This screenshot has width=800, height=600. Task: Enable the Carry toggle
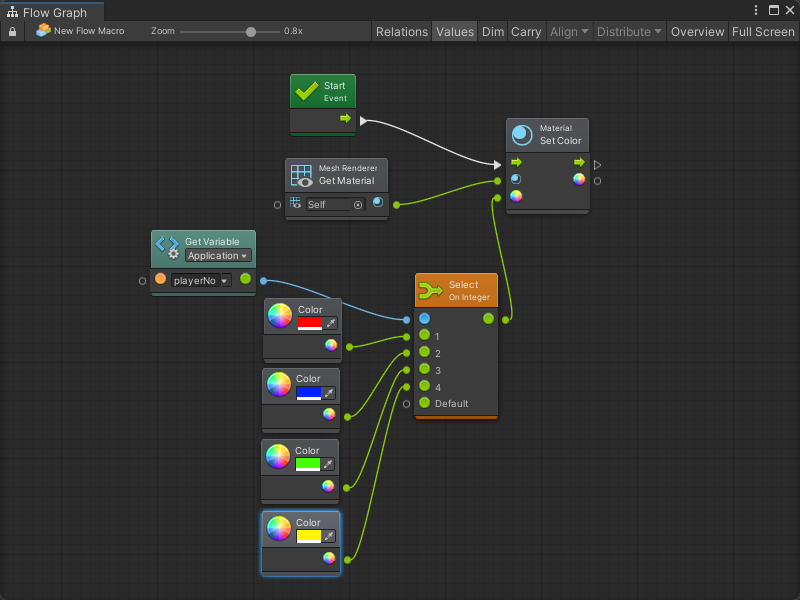click(526, 32)
